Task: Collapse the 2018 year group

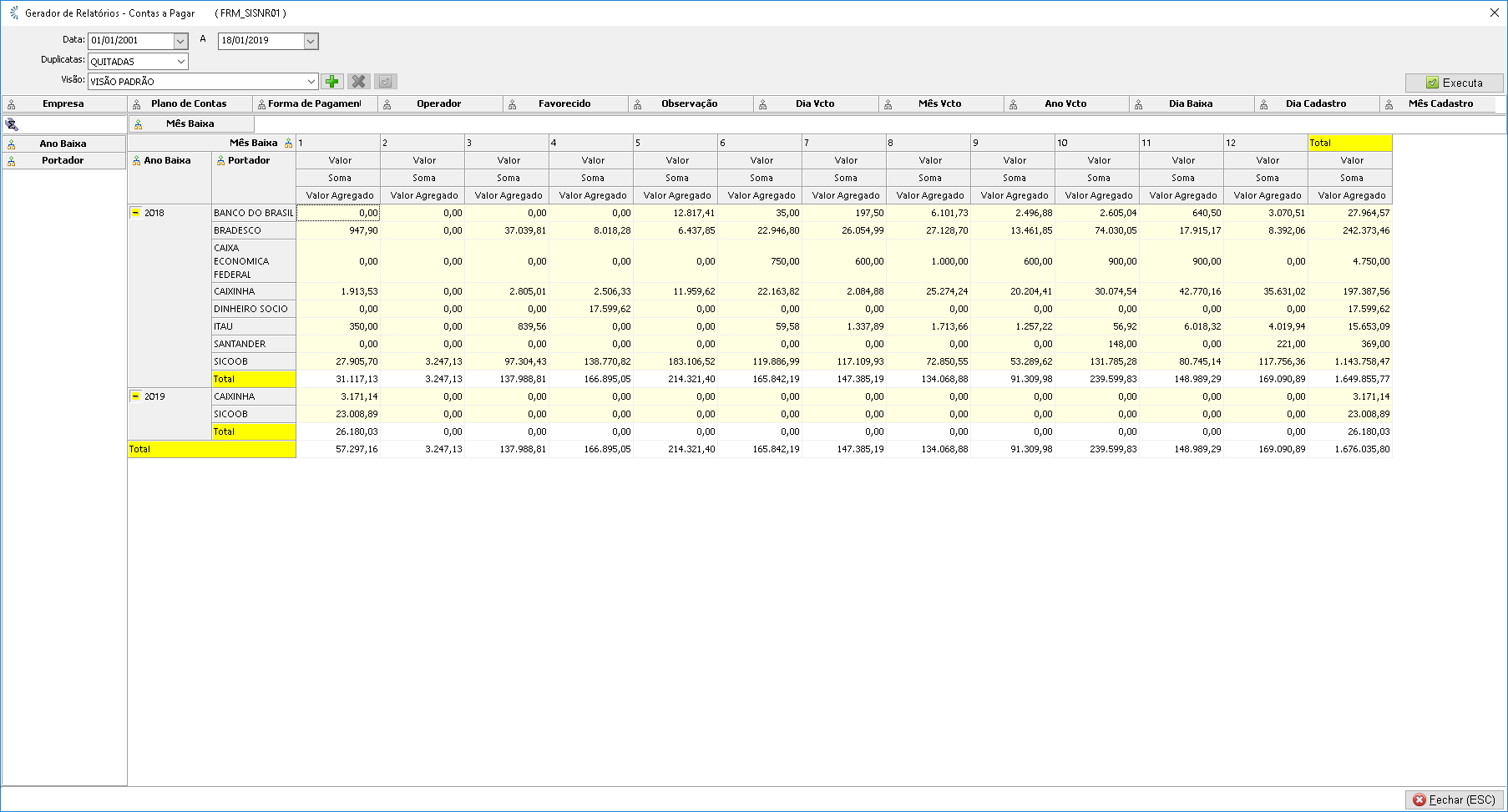Action: point(135,212)
